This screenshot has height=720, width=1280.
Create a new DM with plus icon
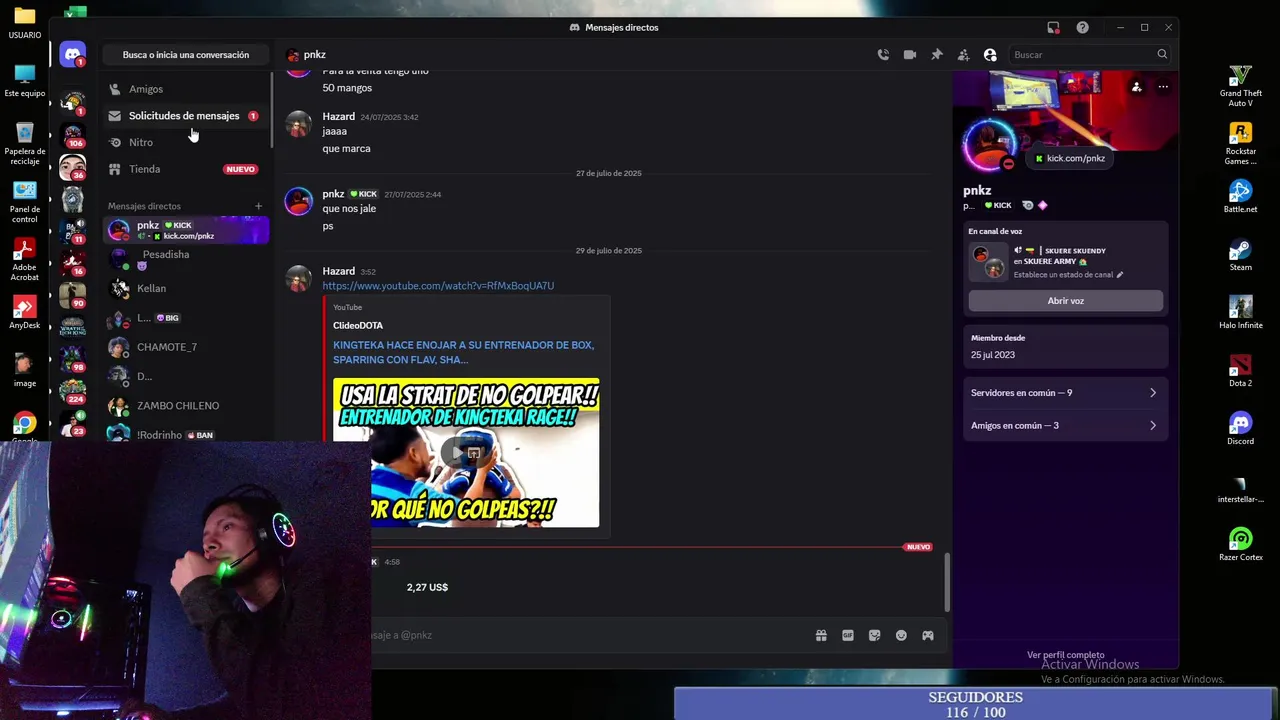[x=258, y=206]
